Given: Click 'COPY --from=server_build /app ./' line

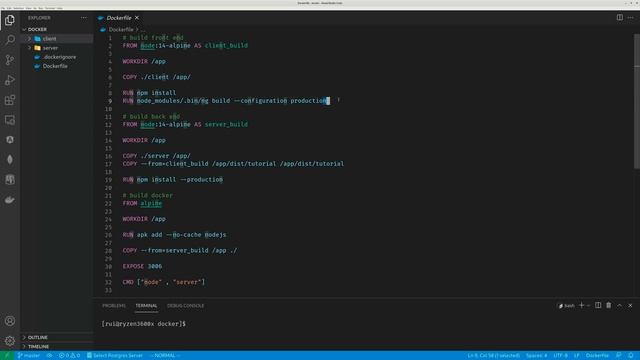Looking at the screenshot, I should pyautogui.click(x=180, y=251).
